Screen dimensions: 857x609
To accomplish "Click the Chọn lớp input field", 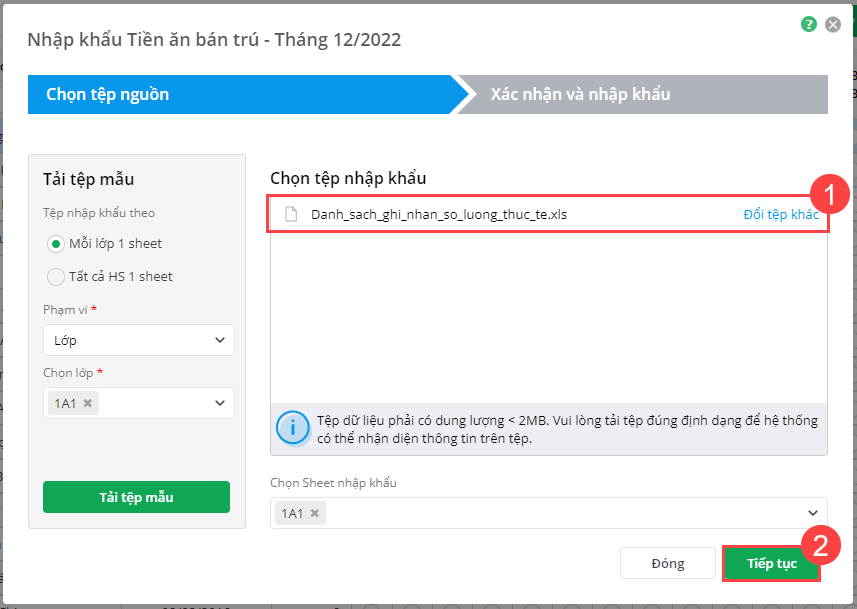I will click(150, 403).
